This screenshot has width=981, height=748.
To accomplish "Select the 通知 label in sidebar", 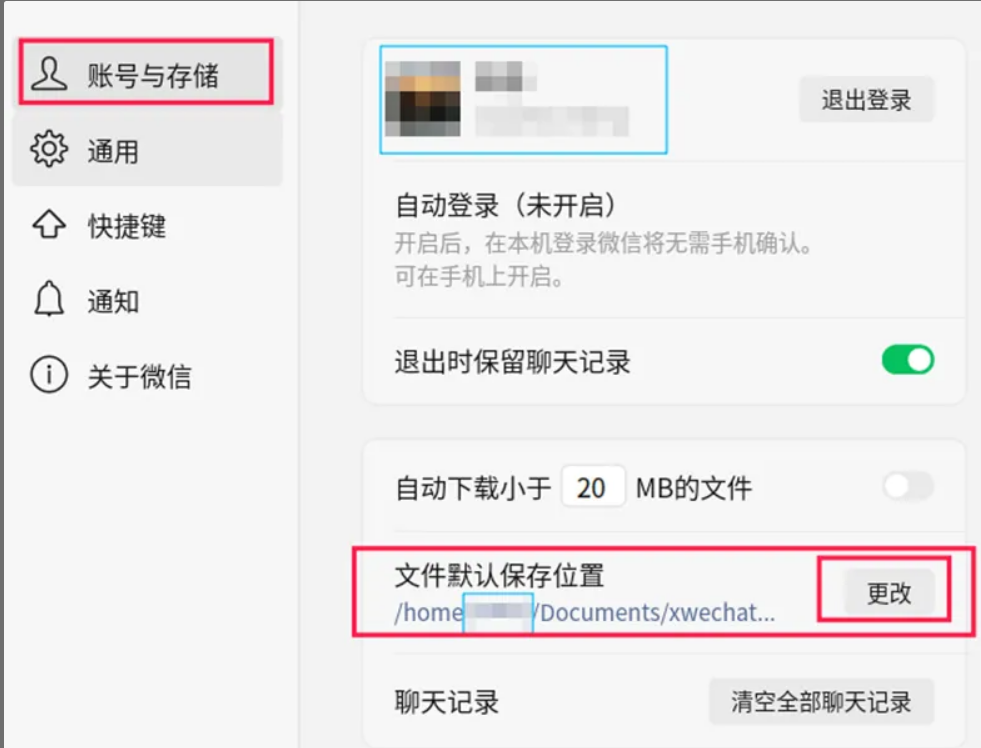I will click(x=113, y=301).
